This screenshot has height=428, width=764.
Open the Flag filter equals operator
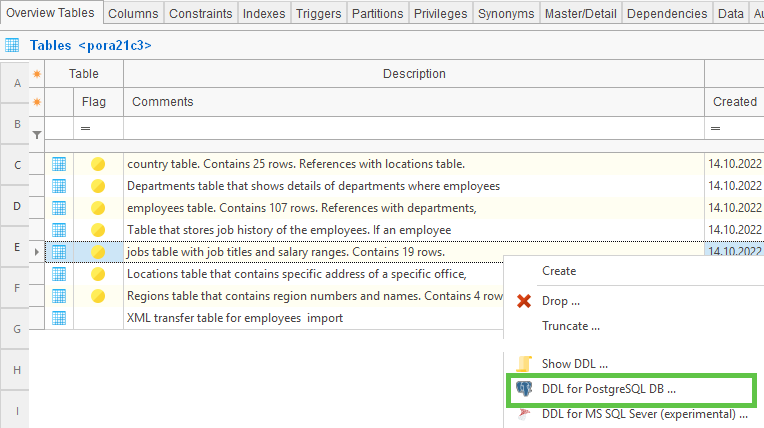(85, 128)
